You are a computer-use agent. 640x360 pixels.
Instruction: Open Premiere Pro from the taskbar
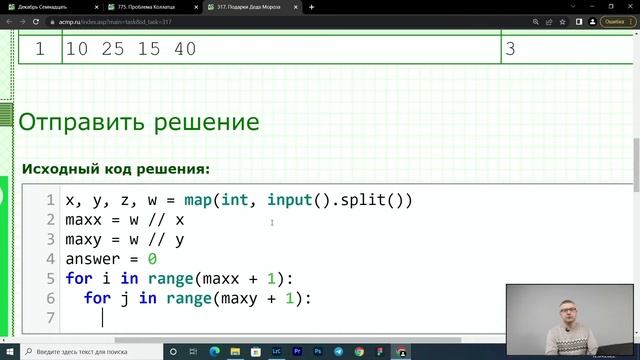[297, 351]
